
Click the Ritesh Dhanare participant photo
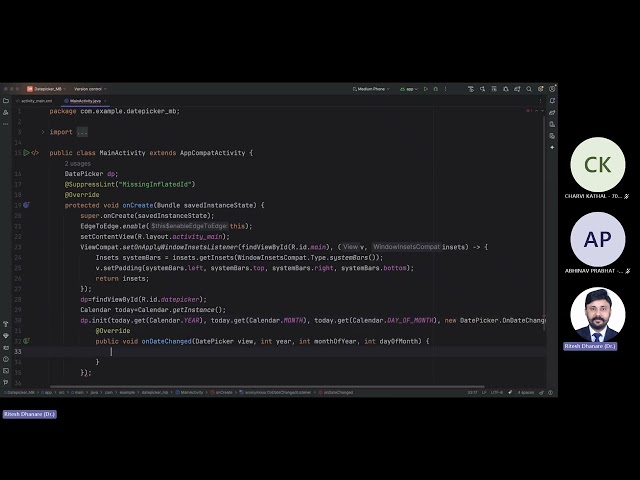click(x=598, y=314)
